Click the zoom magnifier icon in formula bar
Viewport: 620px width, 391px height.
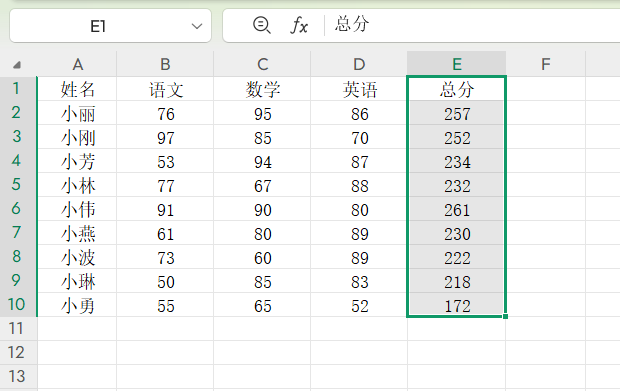[261, 25]
